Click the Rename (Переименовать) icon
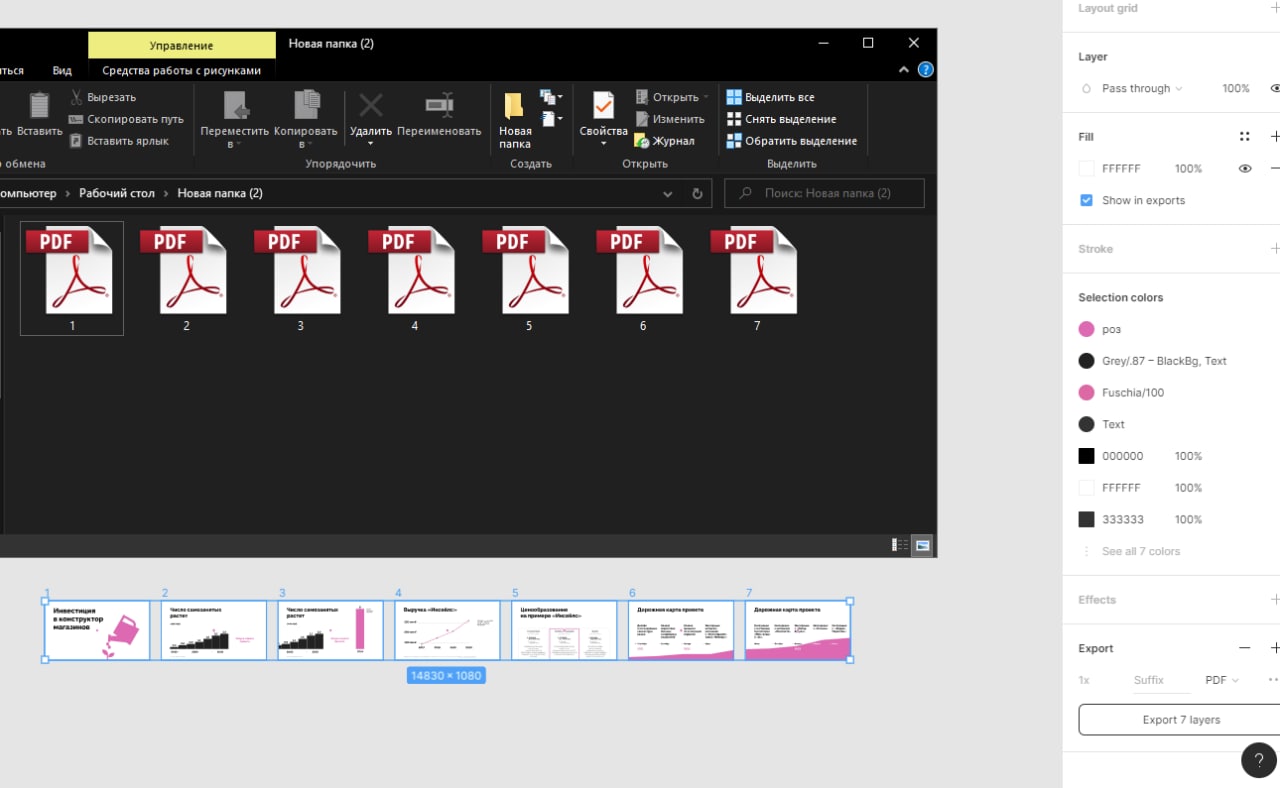 click(x=439, y=105)
